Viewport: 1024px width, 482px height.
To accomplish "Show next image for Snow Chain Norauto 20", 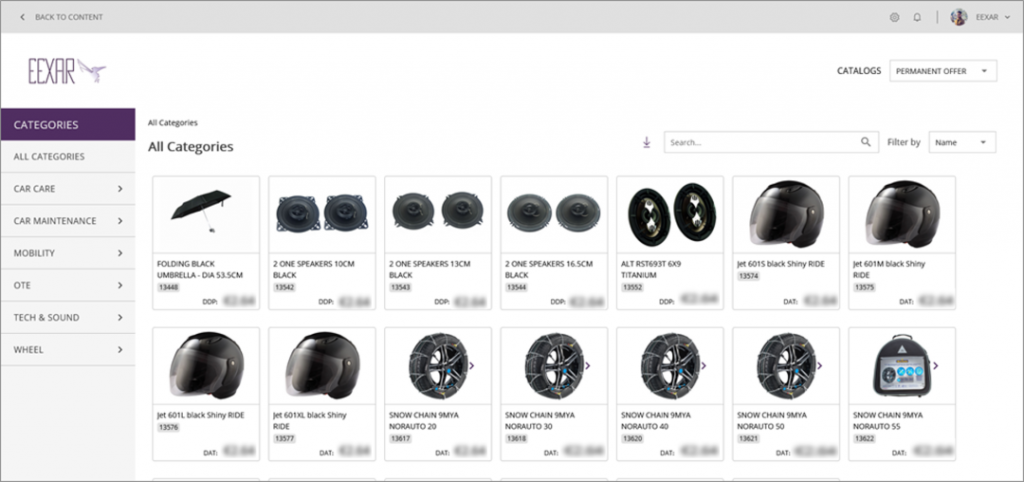I will coord(472,366).
